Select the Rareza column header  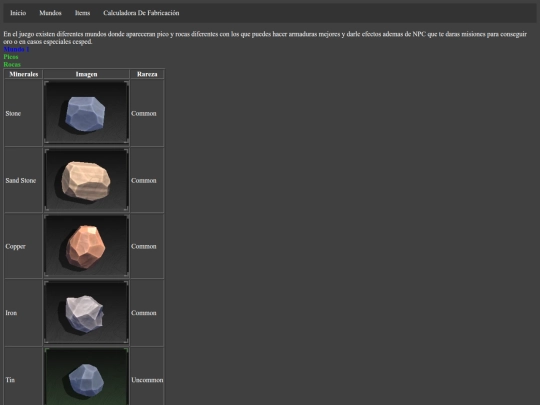click(x=147, y=74)
